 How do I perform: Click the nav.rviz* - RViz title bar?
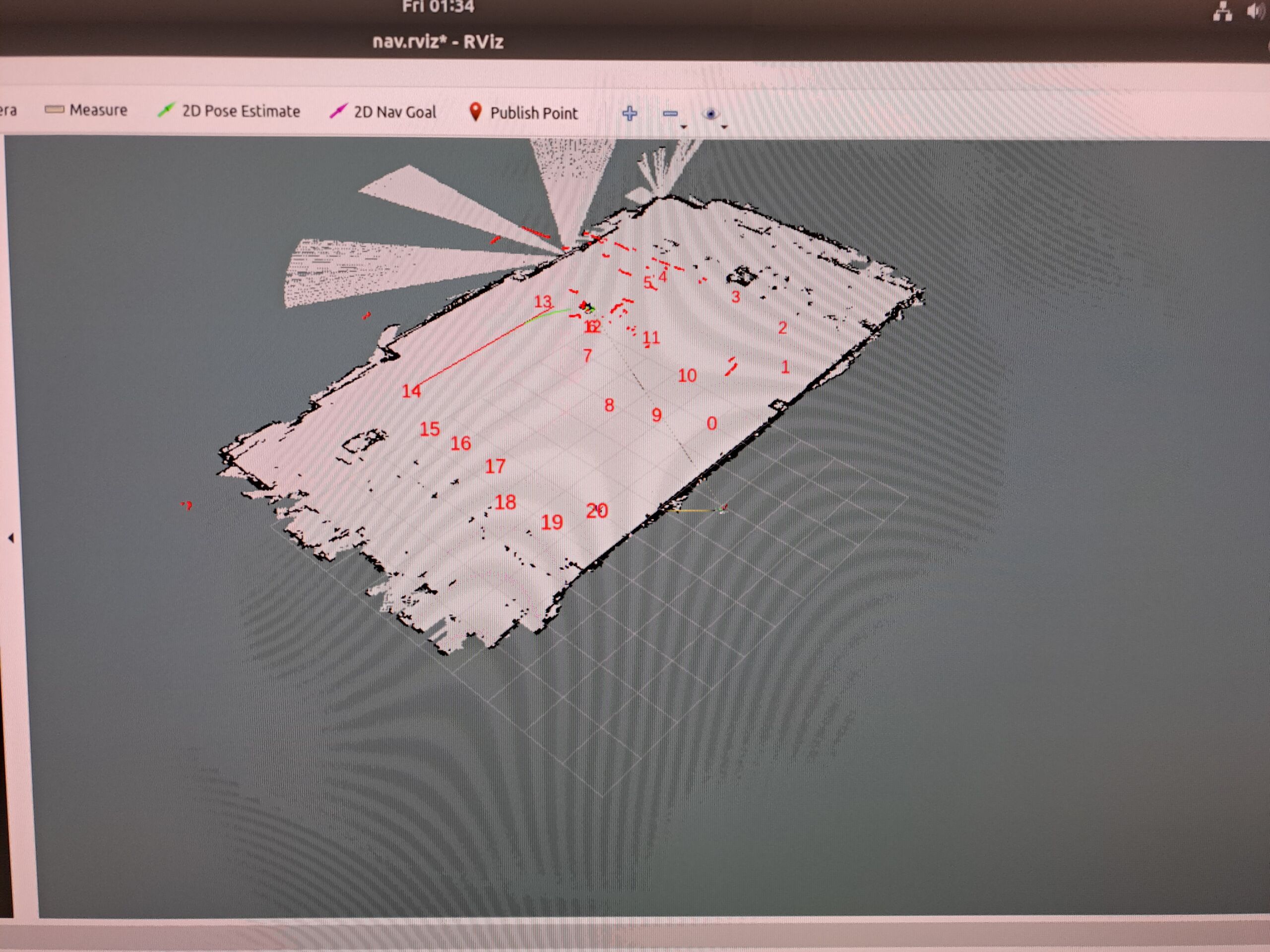click(438, 42)
